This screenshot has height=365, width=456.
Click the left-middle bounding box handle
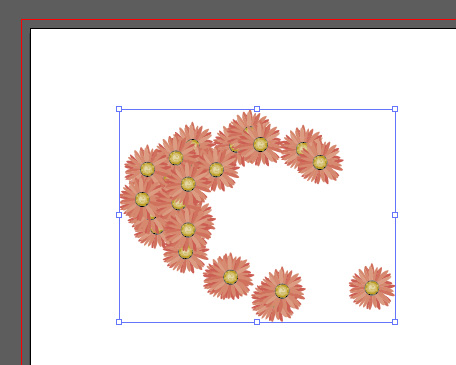[x=119, y=215]
